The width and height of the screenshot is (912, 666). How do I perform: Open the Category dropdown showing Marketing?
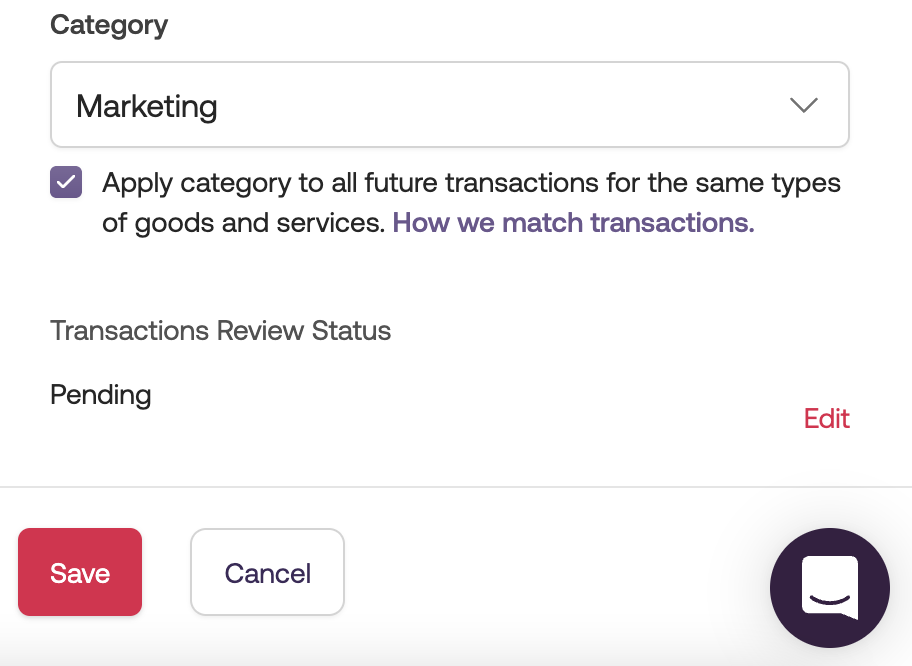[x=449, y=105]
